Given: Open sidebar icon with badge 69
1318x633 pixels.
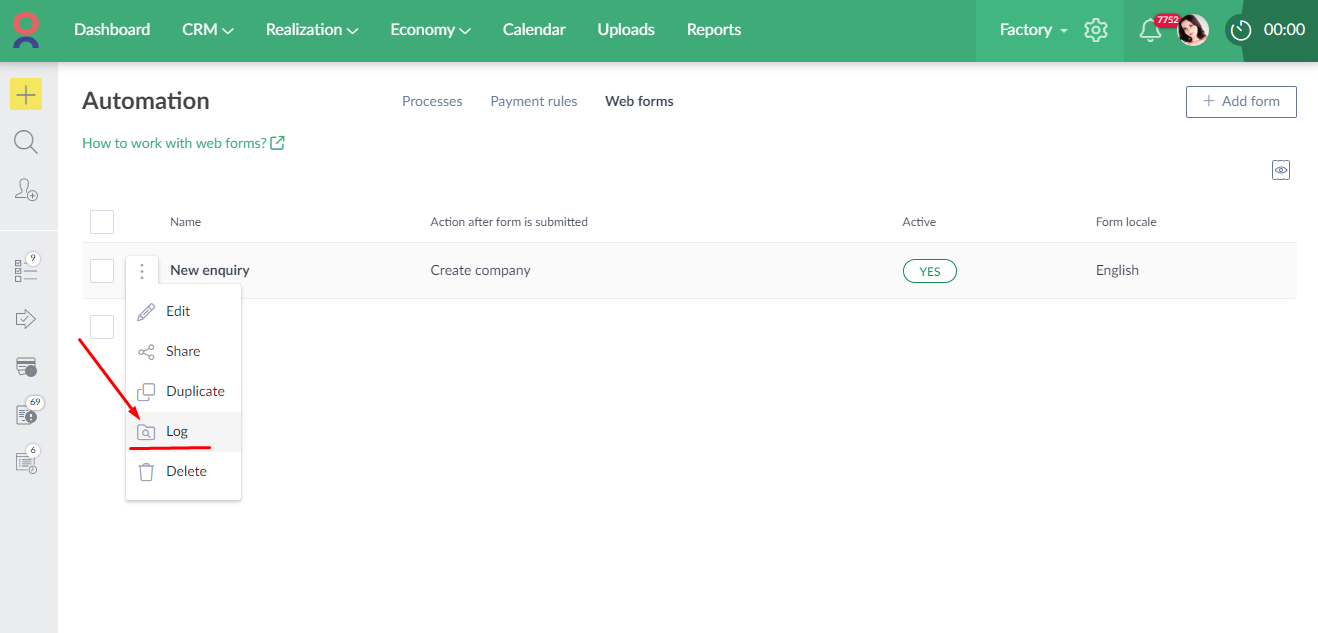Looking at the screenshot, I should tap(26, 414).
